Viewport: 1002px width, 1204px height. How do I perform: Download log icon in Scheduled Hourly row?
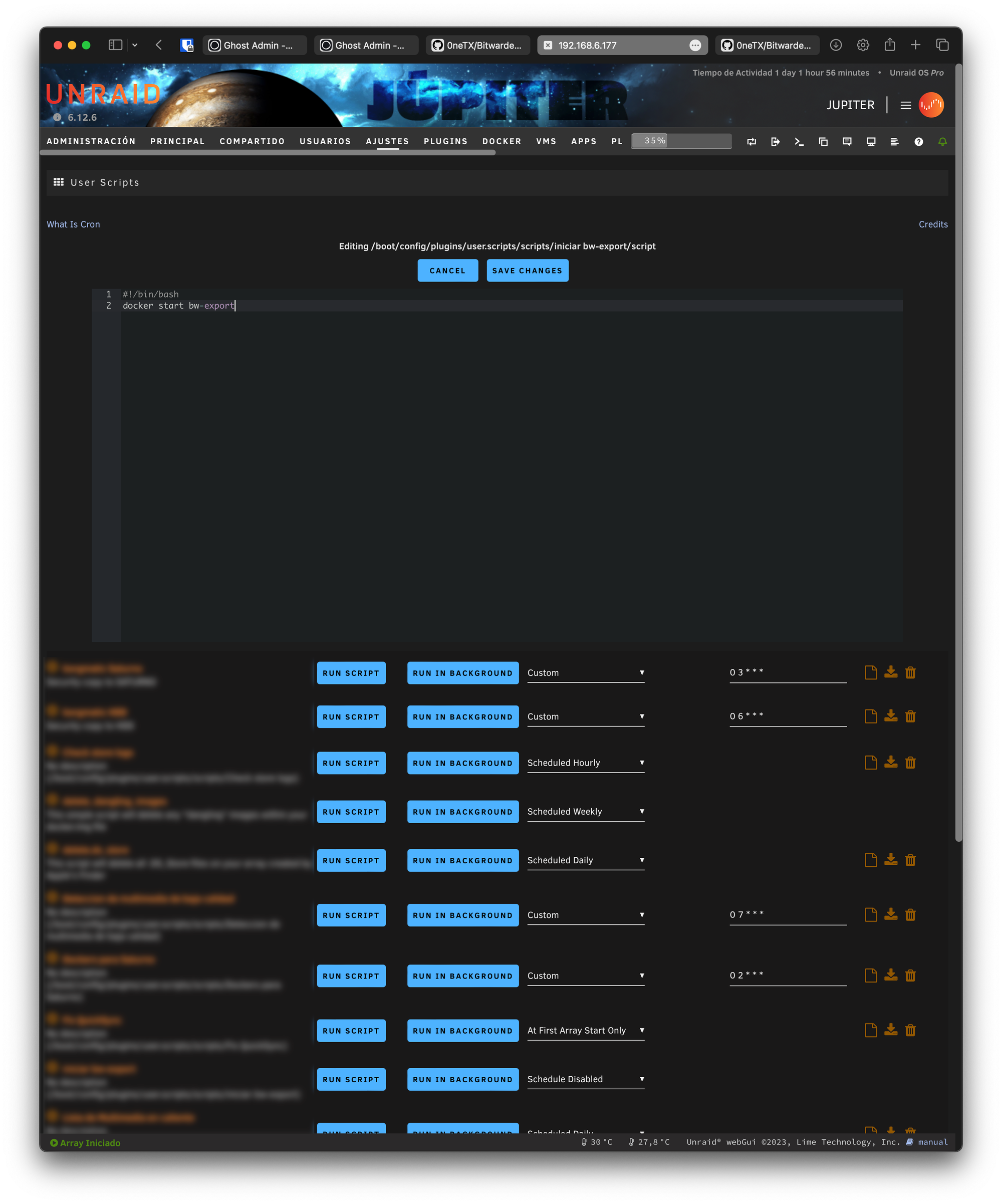[x=890, y=763]
